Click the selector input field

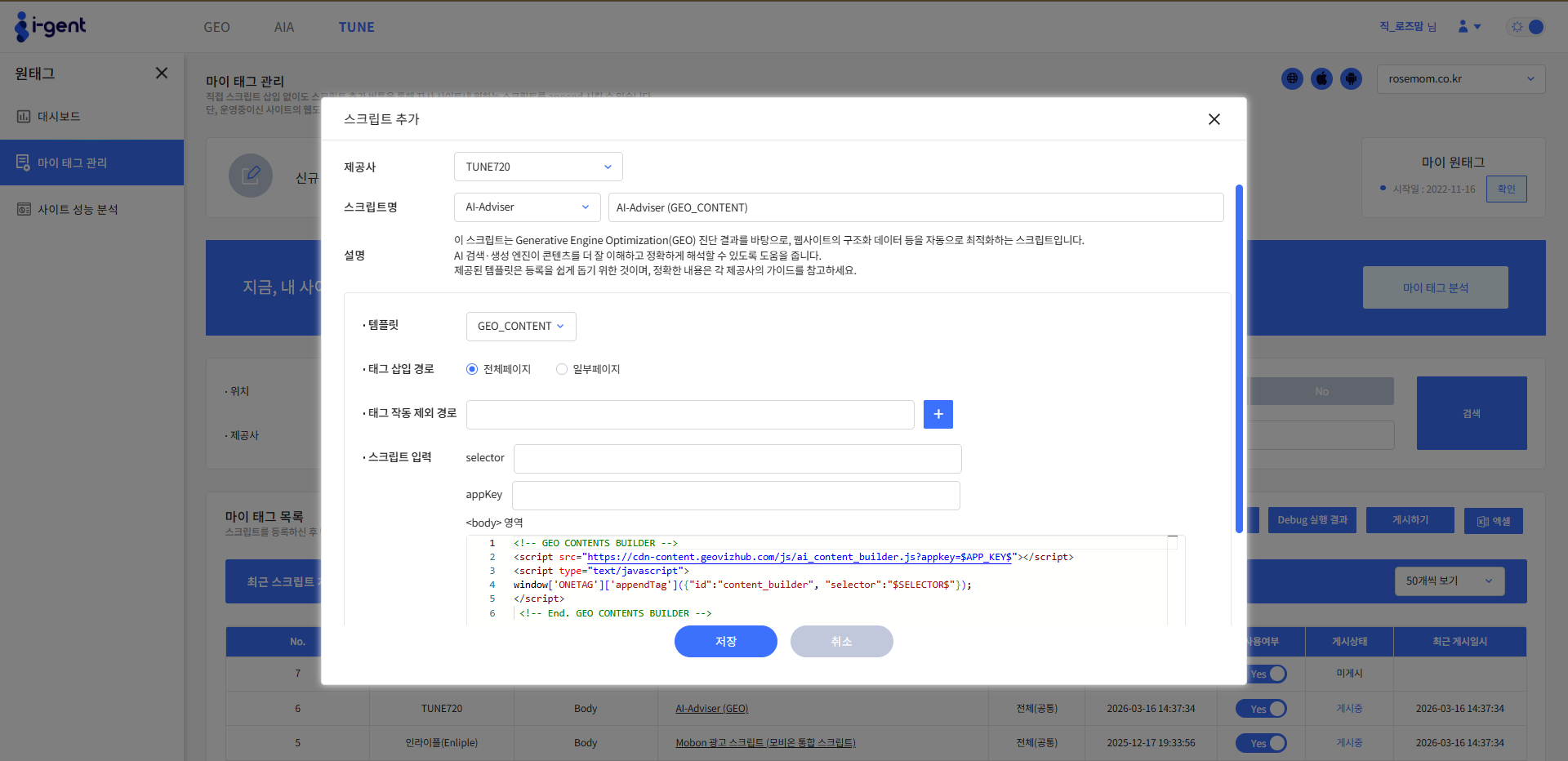click(x=737, y=459)
